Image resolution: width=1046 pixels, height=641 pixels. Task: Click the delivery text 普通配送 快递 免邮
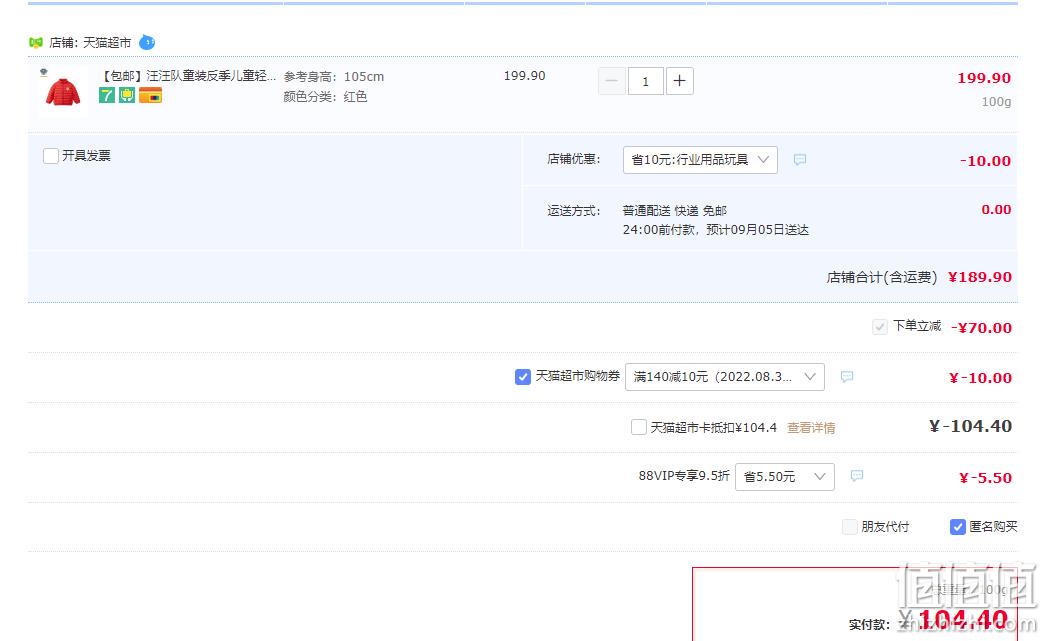point(674,211)
